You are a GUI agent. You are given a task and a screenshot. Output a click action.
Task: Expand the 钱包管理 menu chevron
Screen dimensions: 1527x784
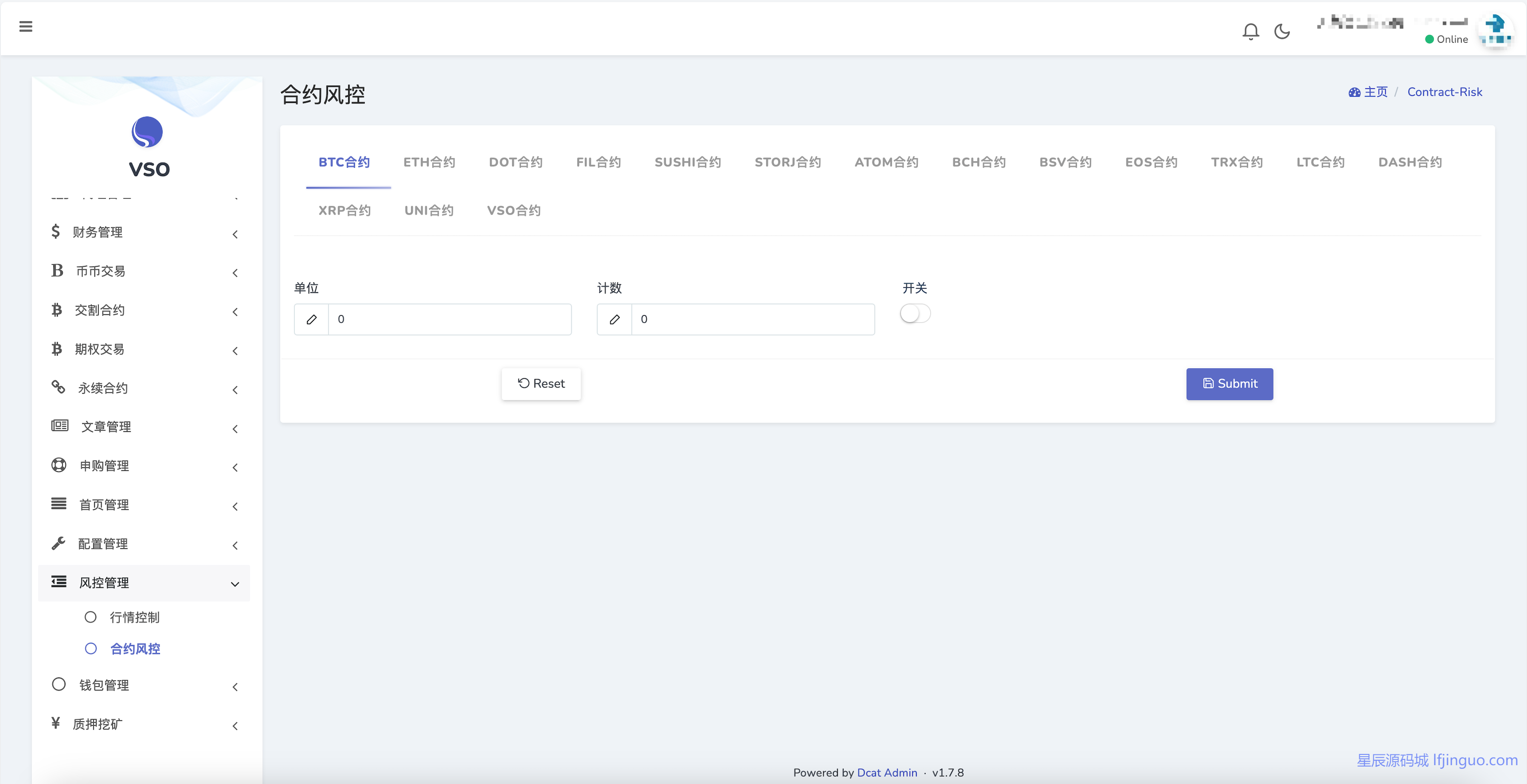[x=235, y=686]
